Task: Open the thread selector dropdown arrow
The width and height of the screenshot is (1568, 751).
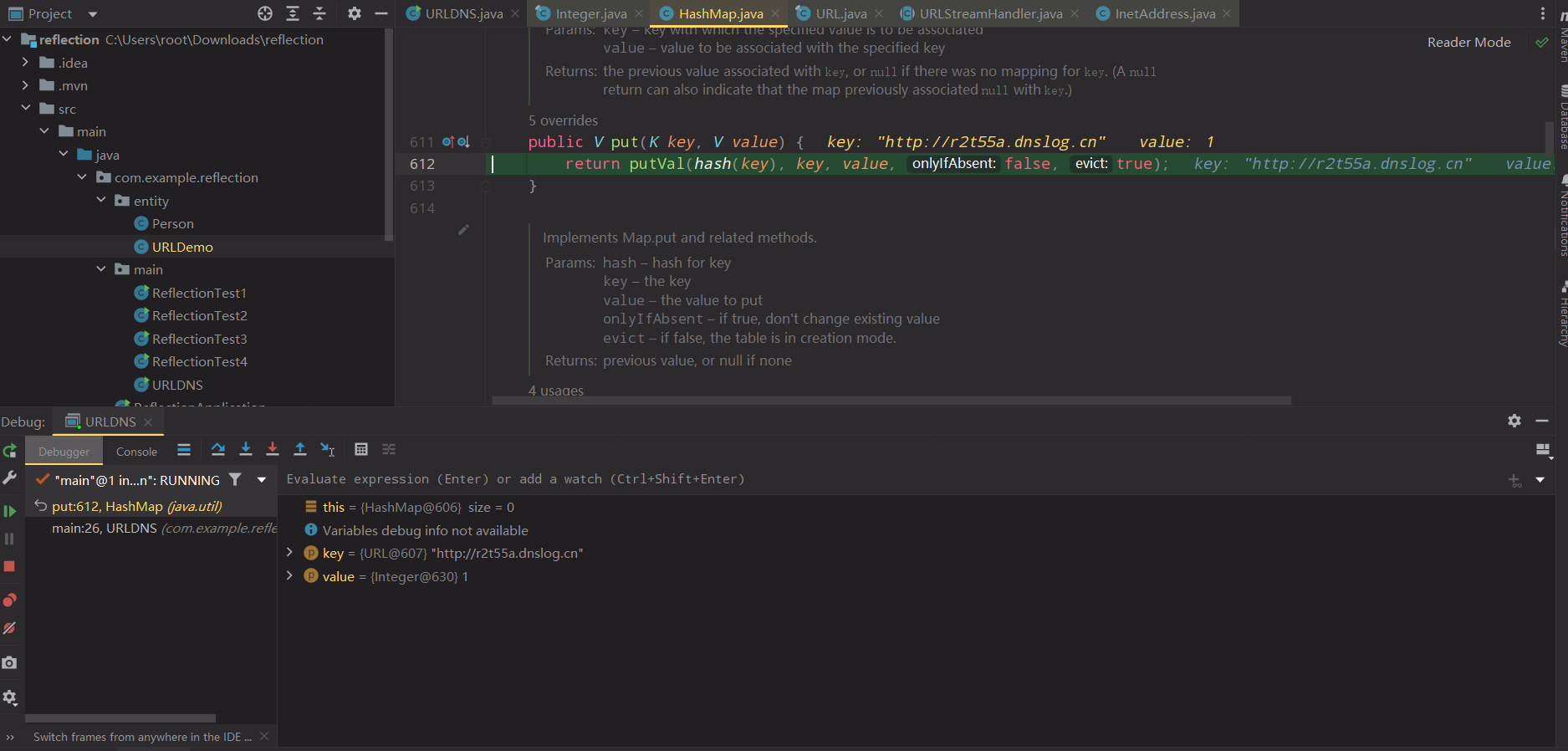Action: (x=262, y=480)
